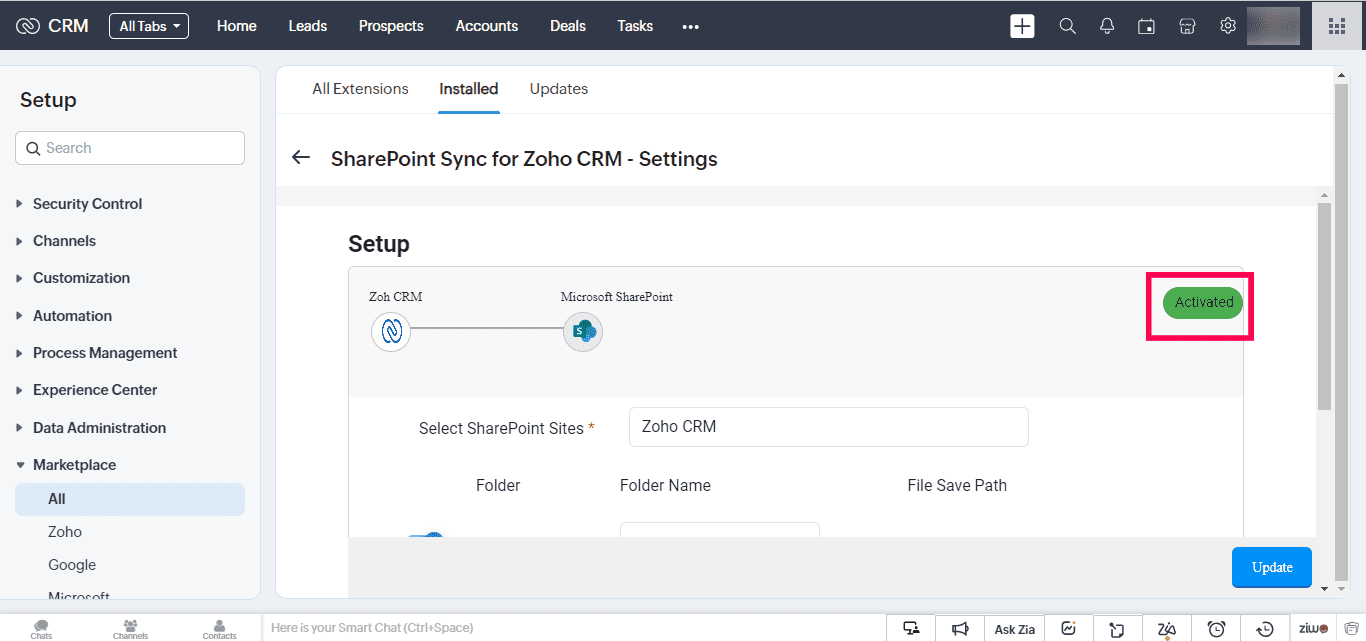Switch to the Installed tab
Screen dimensions: 1366x641
469,89
